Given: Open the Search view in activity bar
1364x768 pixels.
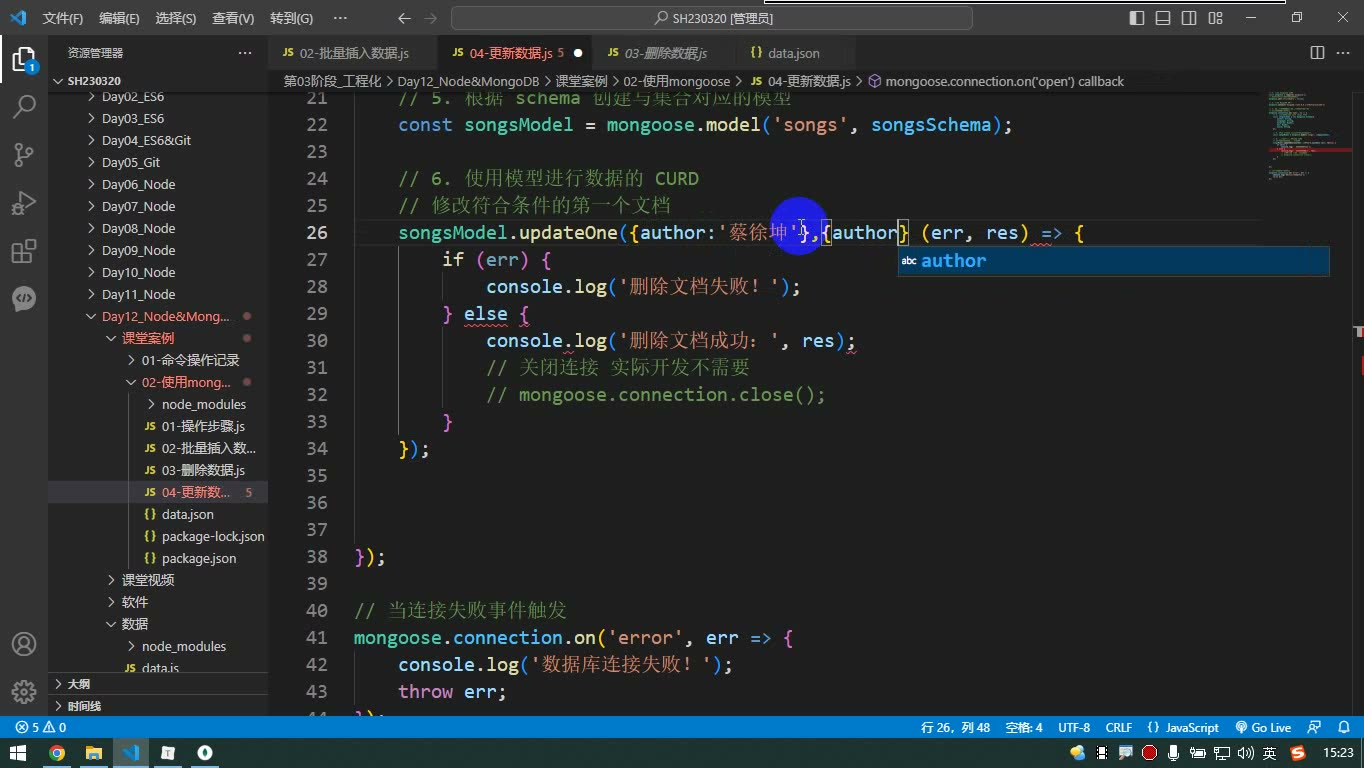Looking at the screenshot, I should coord(24,106).
